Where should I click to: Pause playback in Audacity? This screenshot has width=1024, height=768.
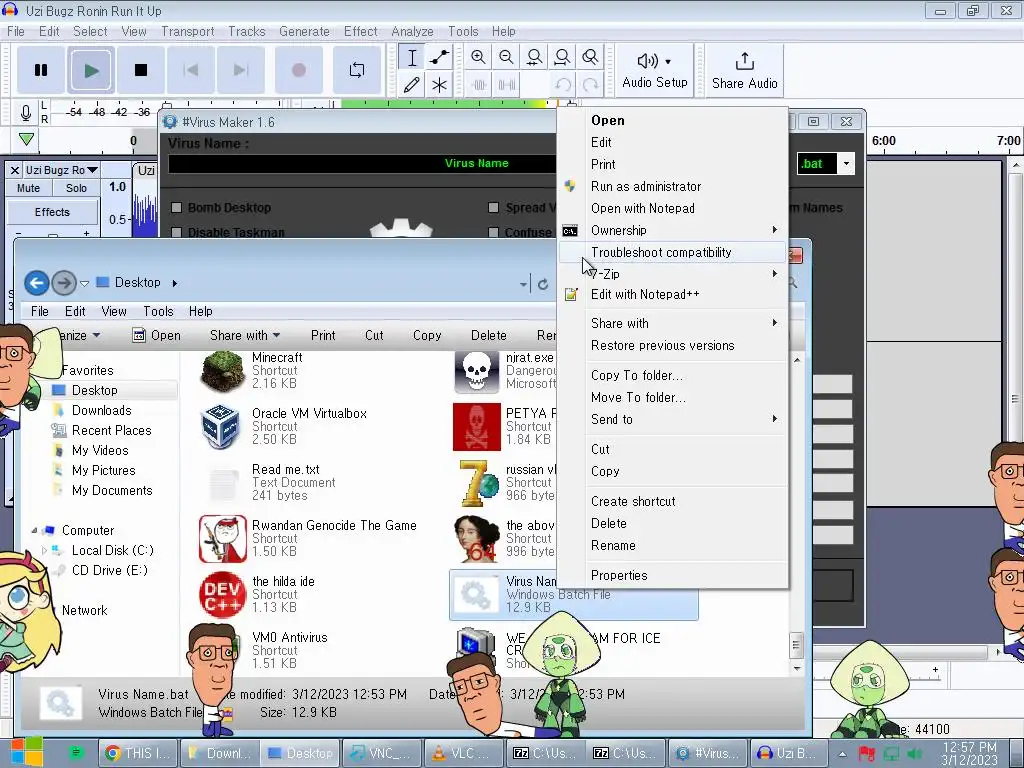40,70
